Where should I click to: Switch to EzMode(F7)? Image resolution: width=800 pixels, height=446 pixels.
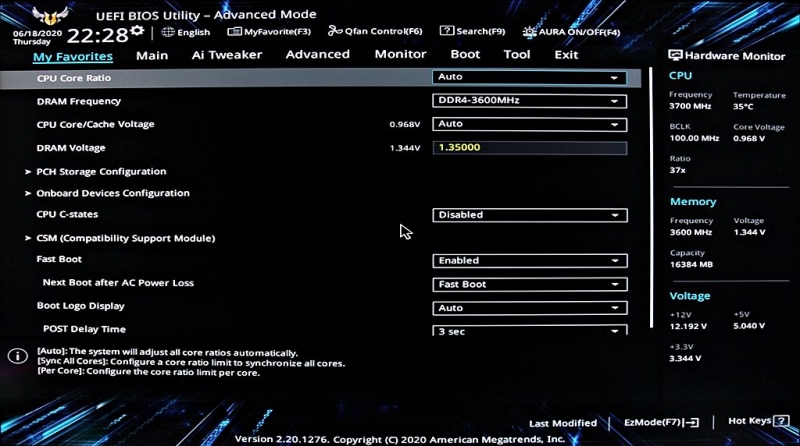661,422
